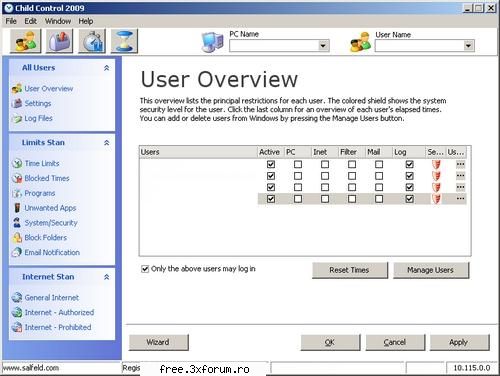The height and width of the screenshot is (376, 500).
Task: Click the Time Limits sidebar icon
Action: click(x=17, y=163)
